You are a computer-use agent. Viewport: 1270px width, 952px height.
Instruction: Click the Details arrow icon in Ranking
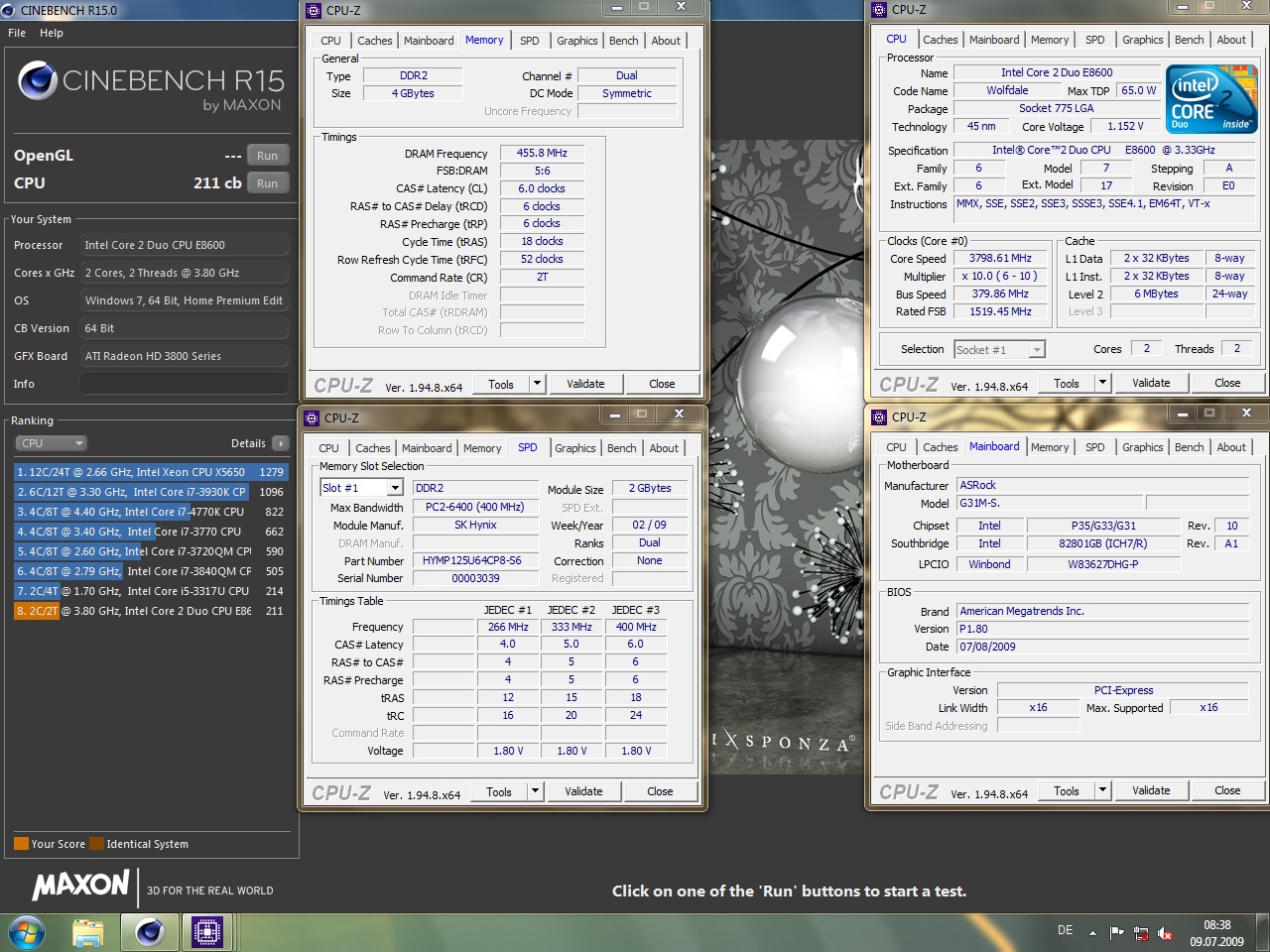coord(281,443)
